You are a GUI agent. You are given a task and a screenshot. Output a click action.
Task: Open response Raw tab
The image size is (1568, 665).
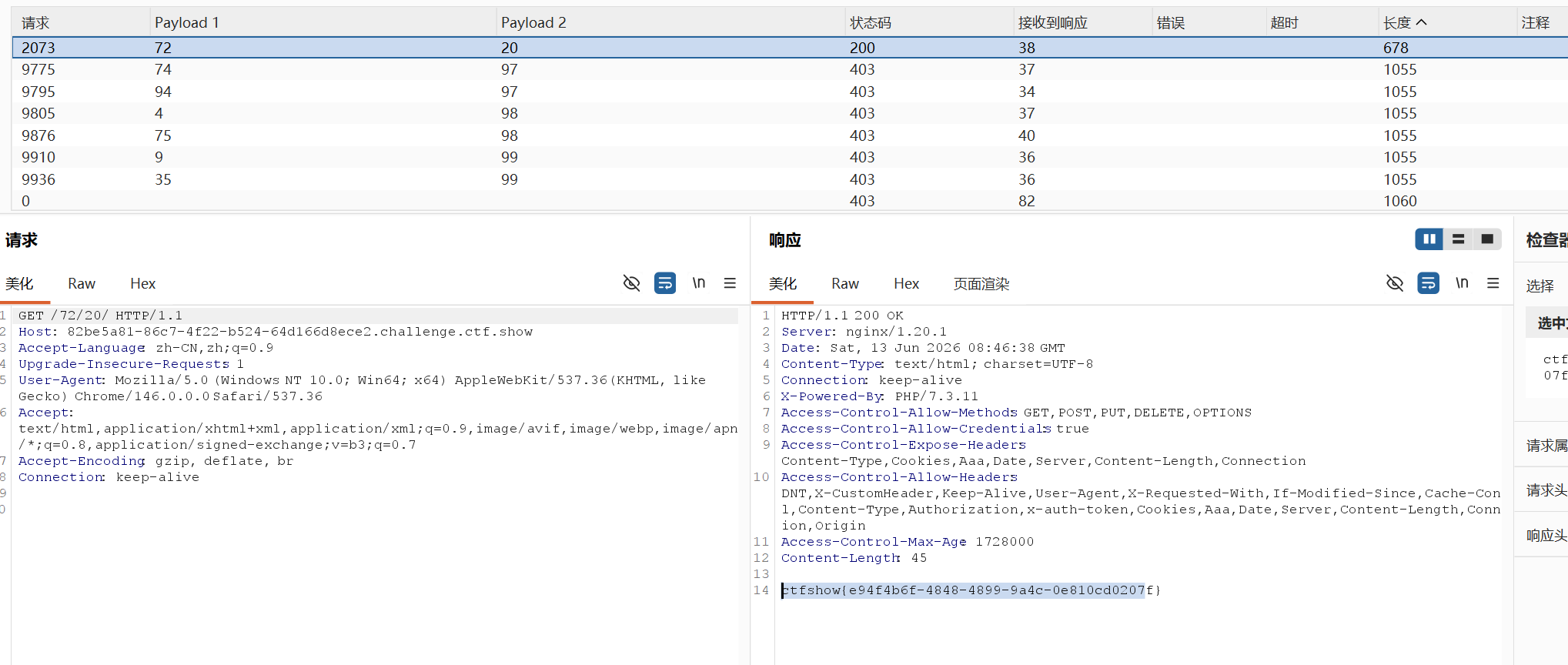click(x=845, y=284)
